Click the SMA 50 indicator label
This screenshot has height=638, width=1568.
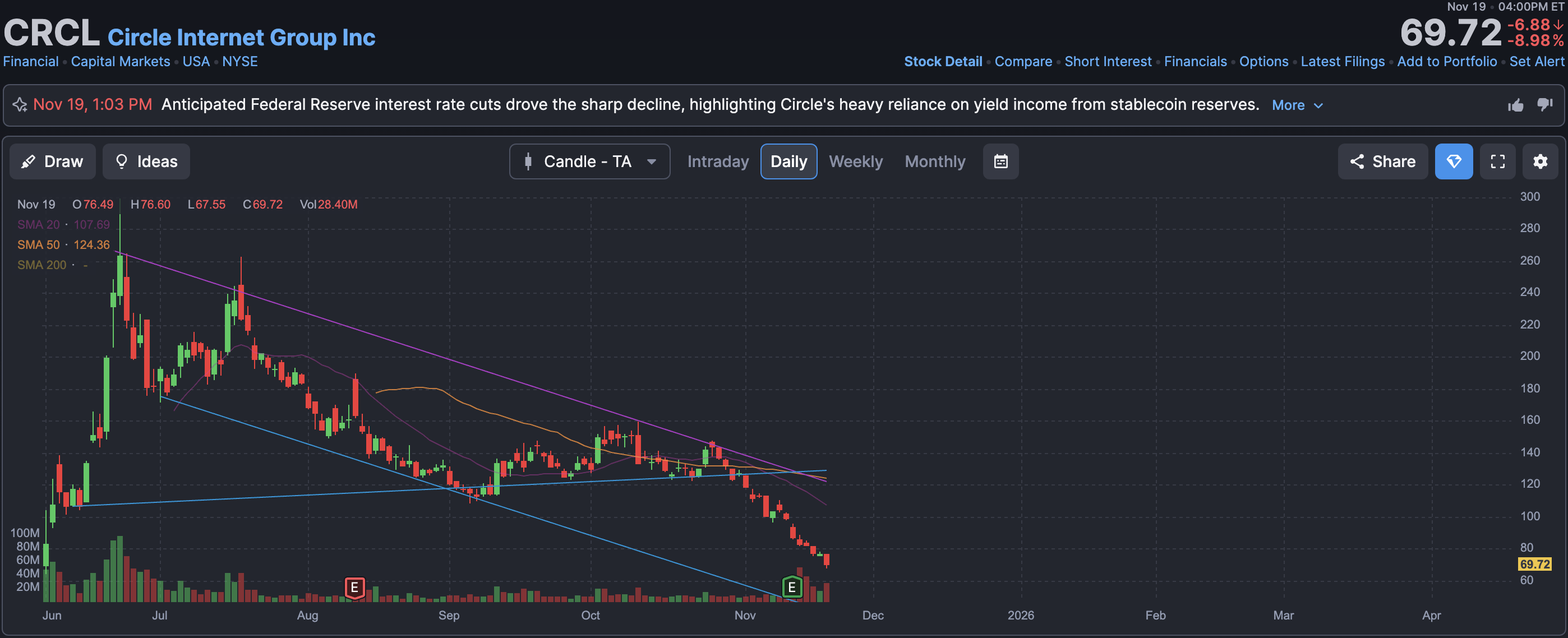[38, 245]
